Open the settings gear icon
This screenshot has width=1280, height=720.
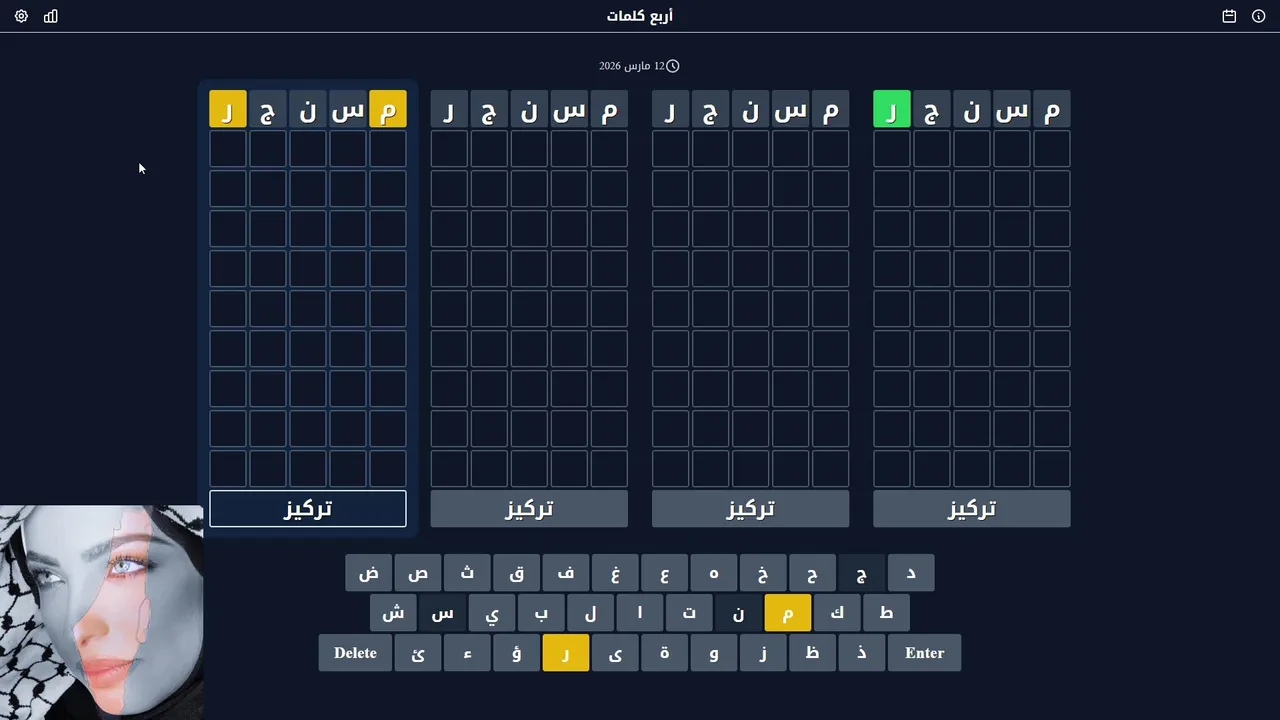[21, 16]
